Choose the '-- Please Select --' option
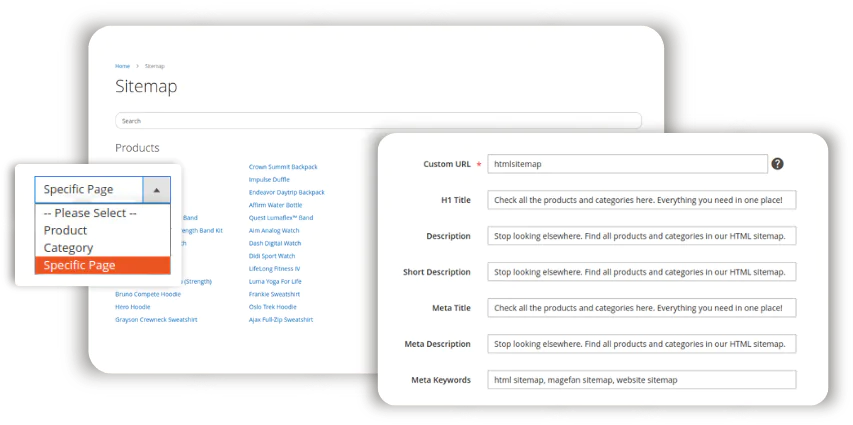Image resolution: width=853 pixels, height=425 pixels. click(x=90, y=213)
